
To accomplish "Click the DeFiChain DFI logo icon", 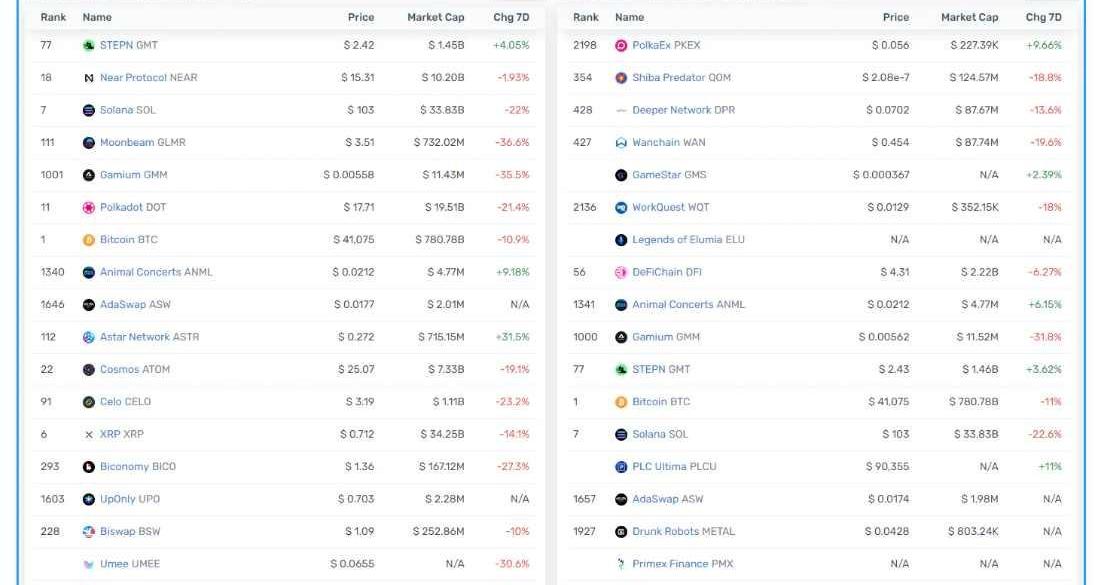I will click(621, 273).
